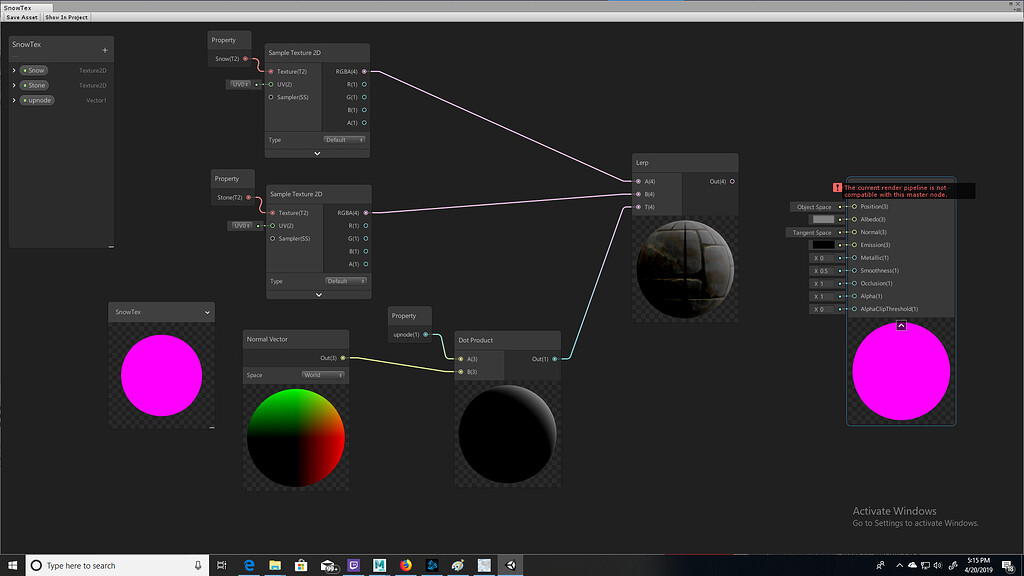1024x576 pixels.
Task: Toggle the exposed indicator on the upnode property
Action: 25,100
